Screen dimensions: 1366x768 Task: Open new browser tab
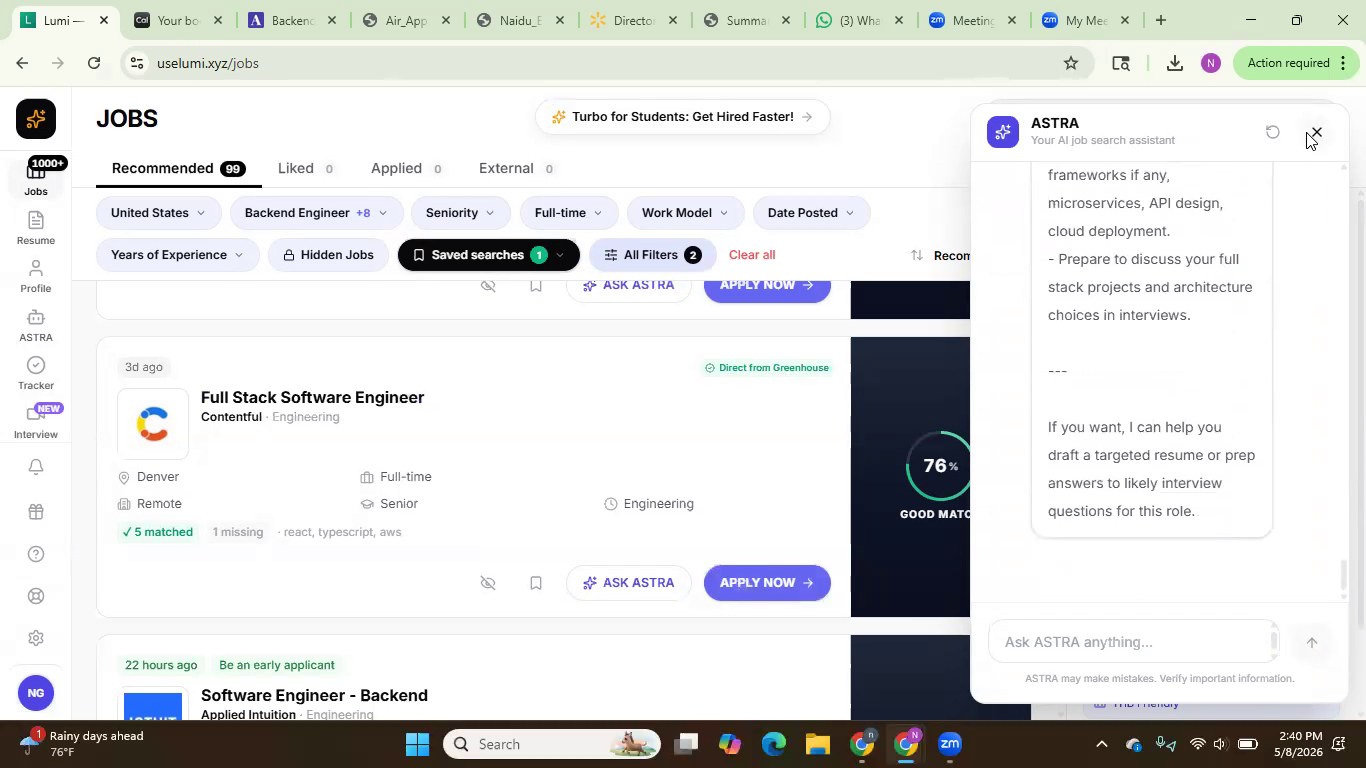(x=1161, y=20)
